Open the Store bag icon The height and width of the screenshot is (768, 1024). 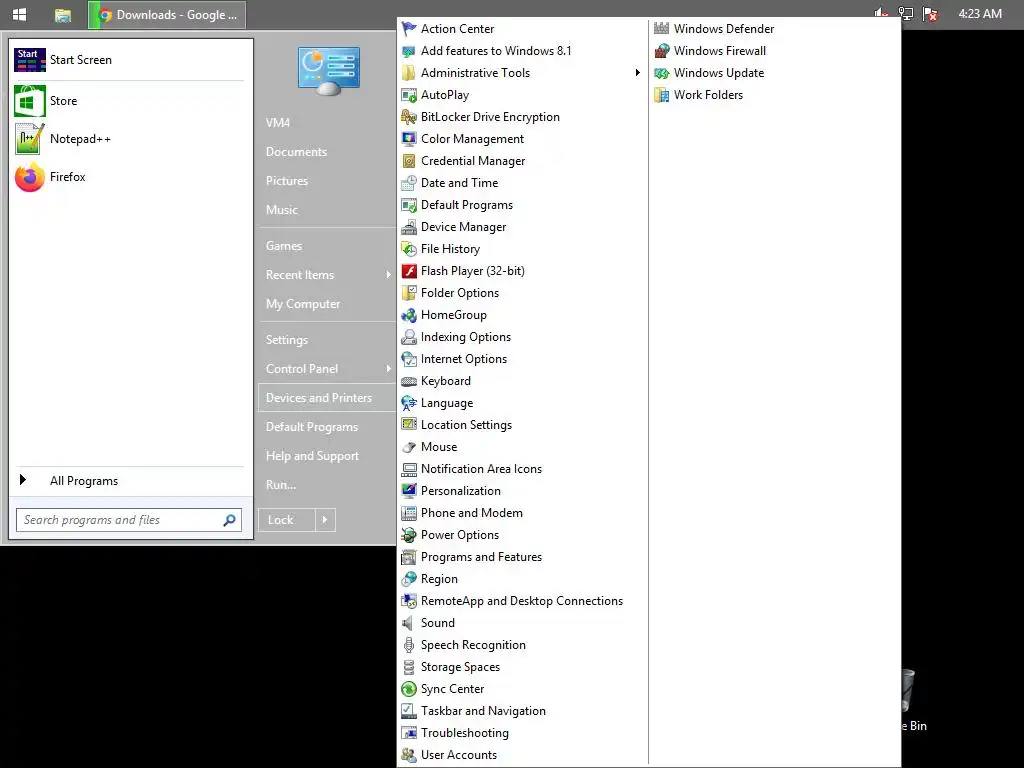click(x=29, y=101)
